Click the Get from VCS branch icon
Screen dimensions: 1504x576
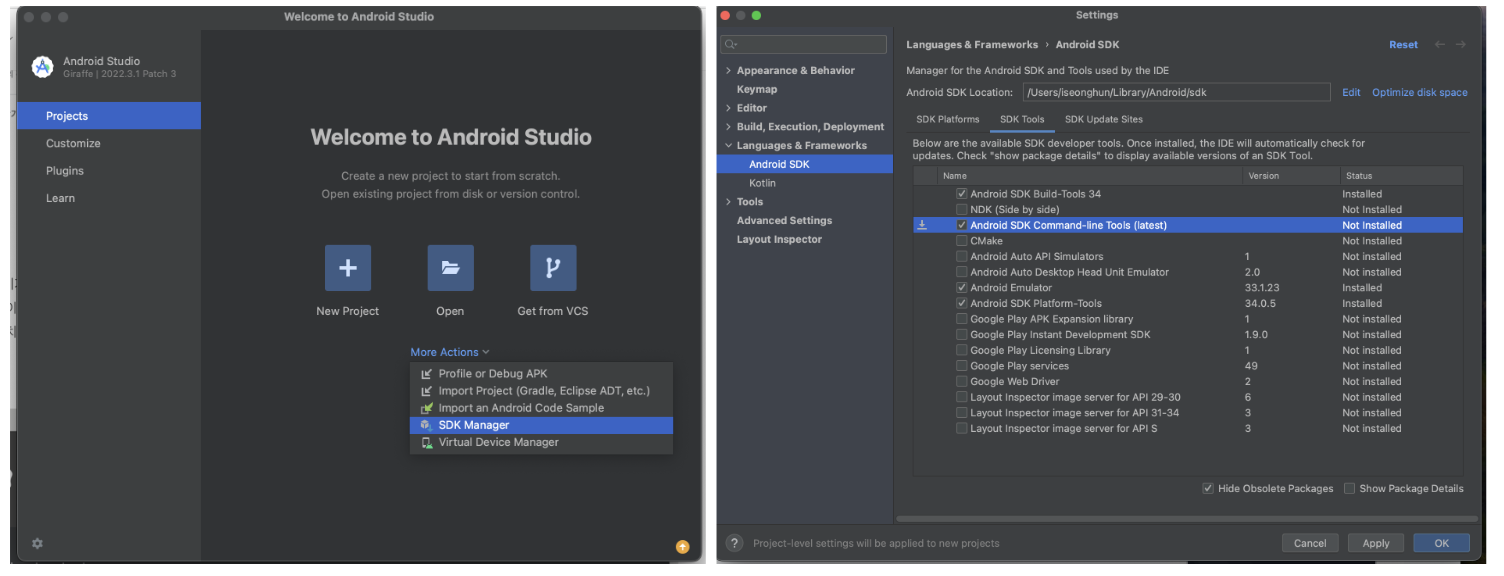[x=553, y=268]
